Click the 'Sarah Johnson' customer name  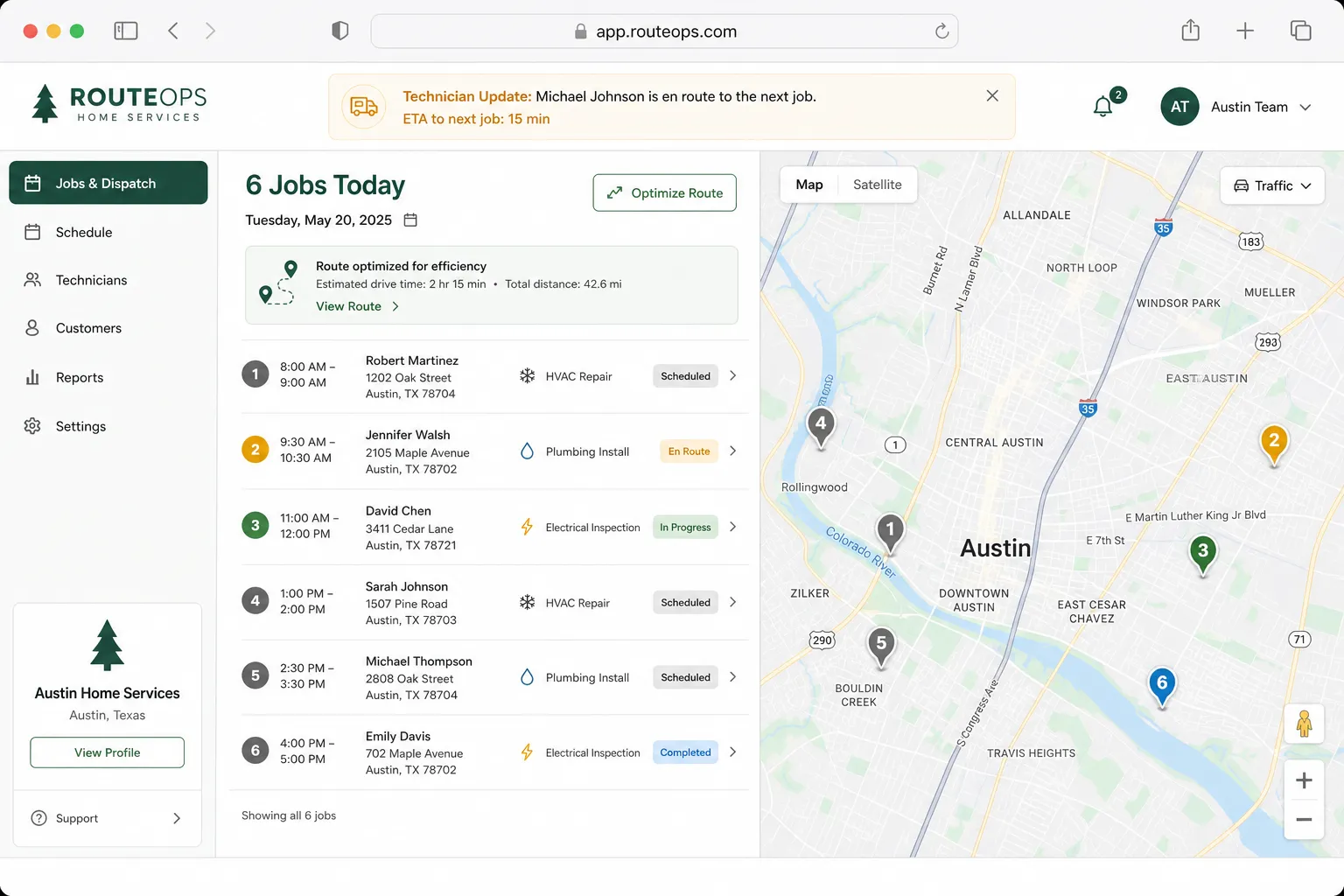pos(407,586)
